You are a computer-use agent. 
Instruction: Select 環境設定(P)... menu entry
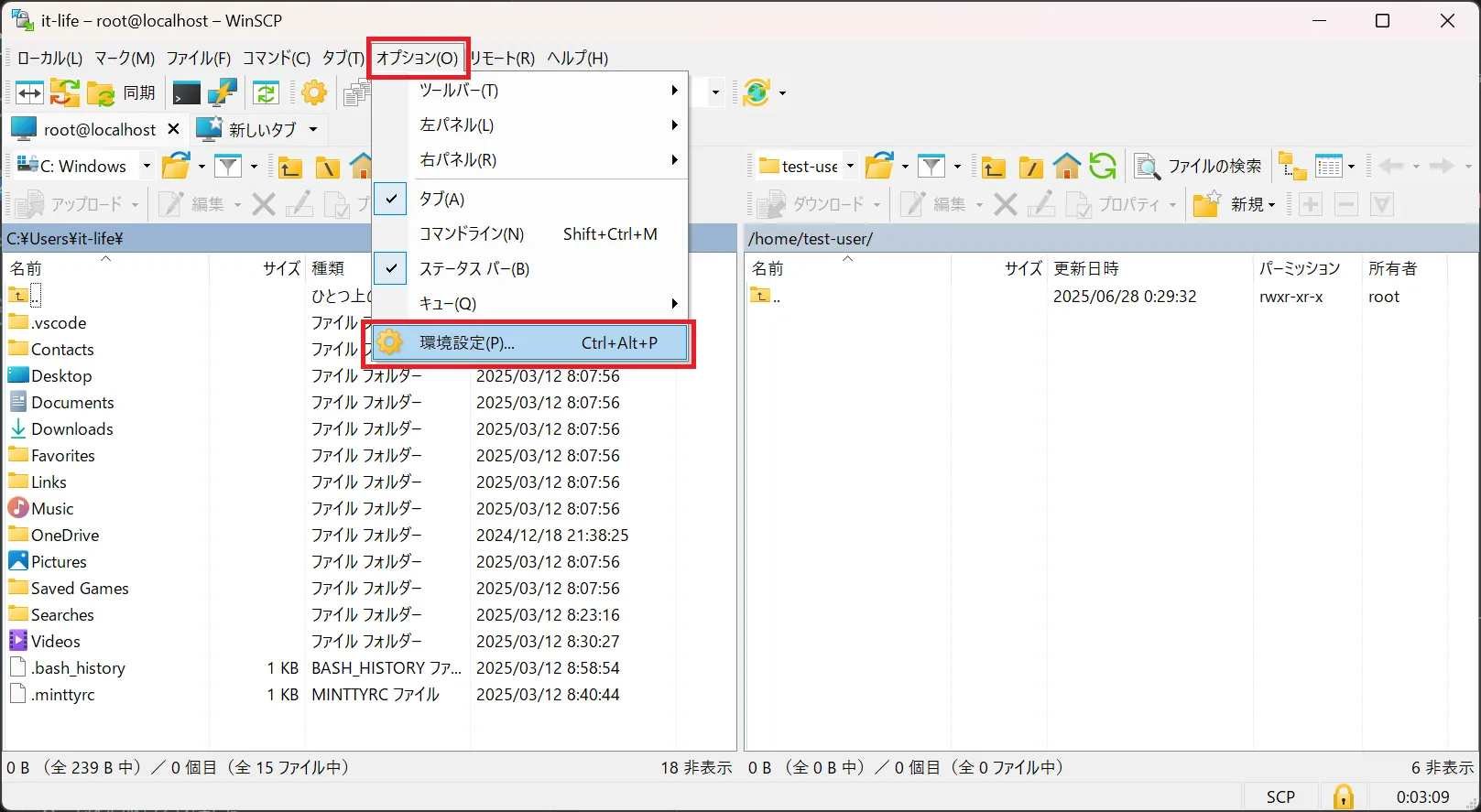[529, 343]
